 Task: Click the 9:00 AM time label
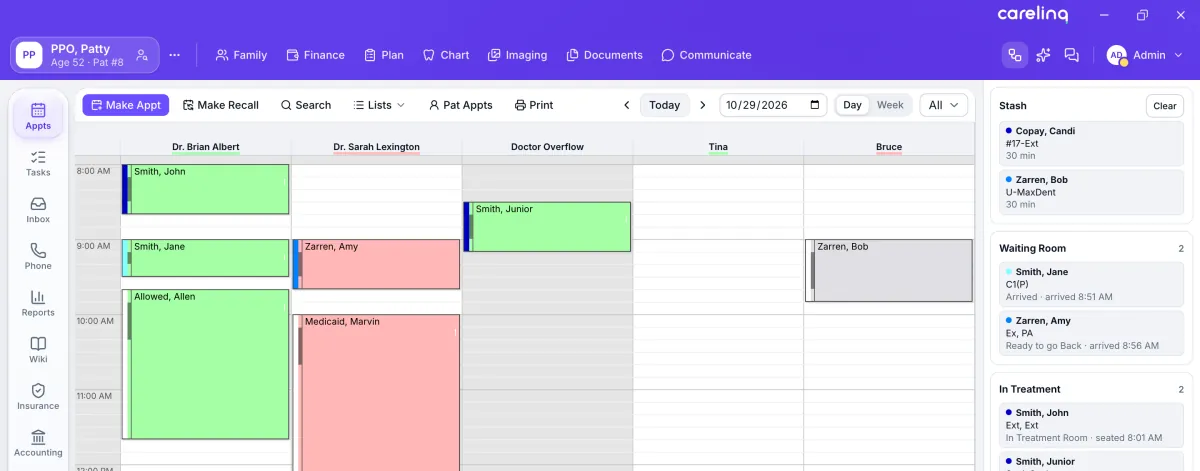coord(94,246)
